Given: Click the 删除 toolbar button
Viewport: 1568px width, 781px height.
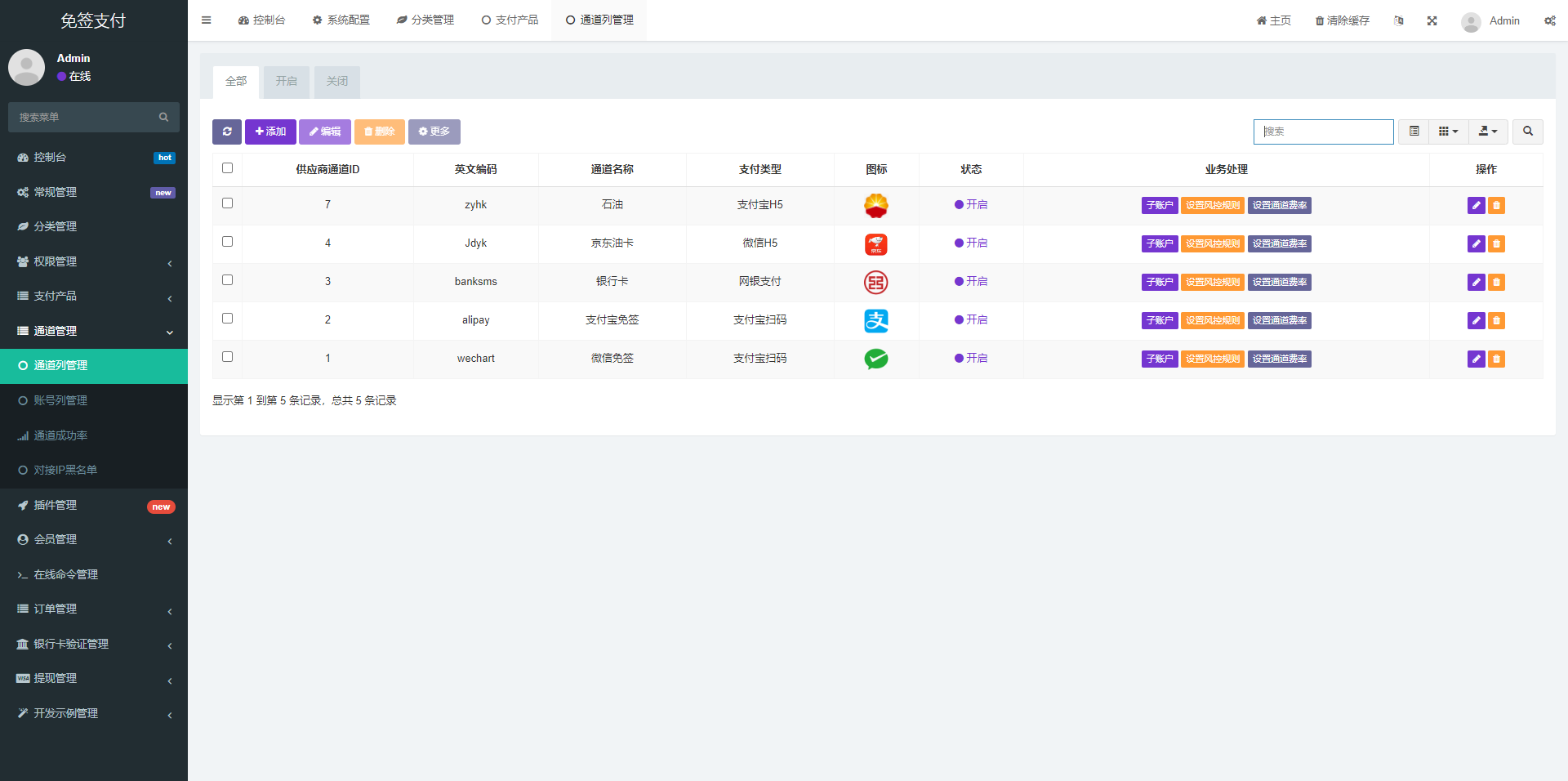Looking at the screenshot, I should tap(380, 132).
